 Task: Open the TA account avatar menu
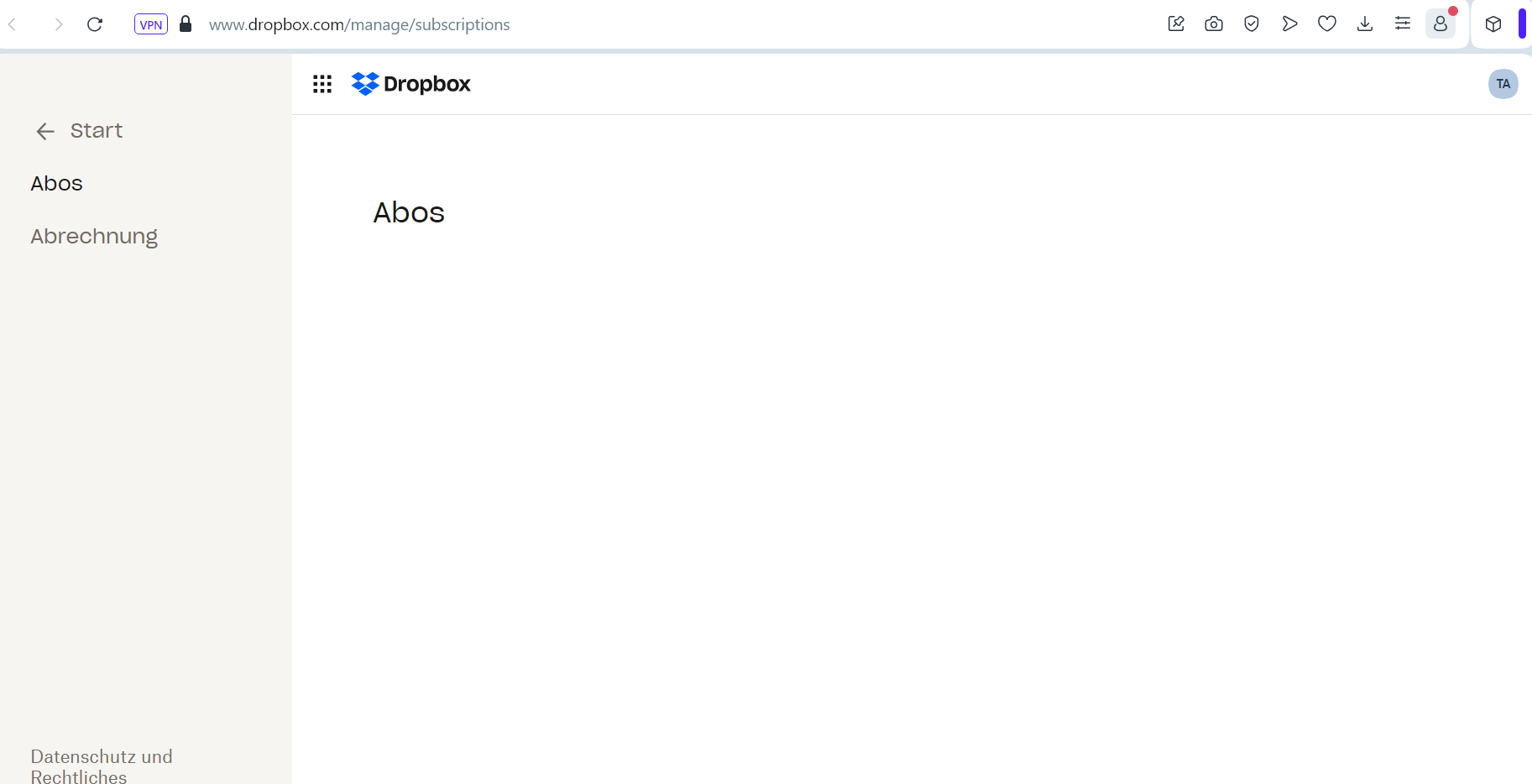(x=1503, y=84)
